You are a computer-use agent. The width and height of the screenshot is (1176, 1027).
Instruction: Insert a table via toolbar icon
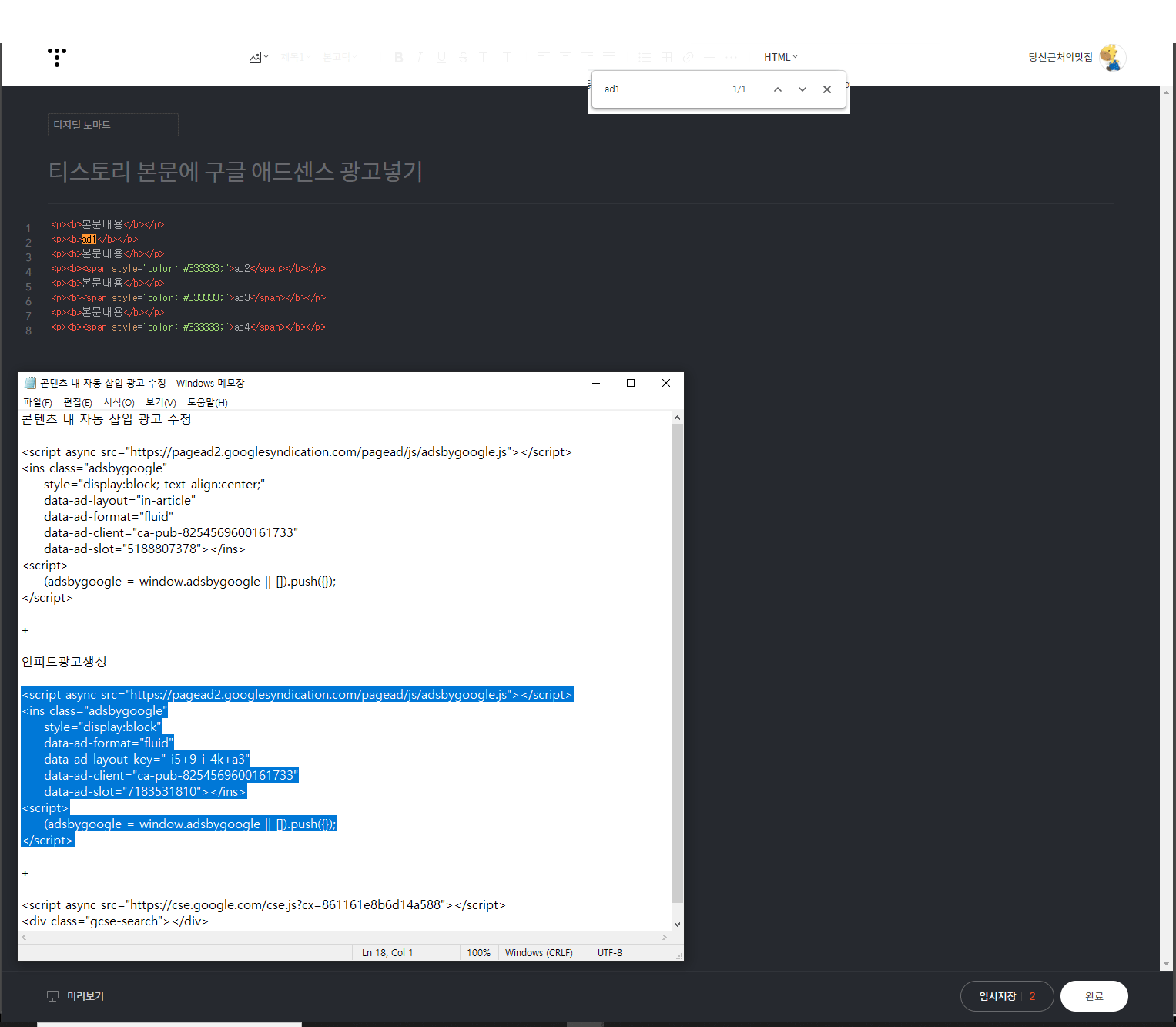point(667,57)
